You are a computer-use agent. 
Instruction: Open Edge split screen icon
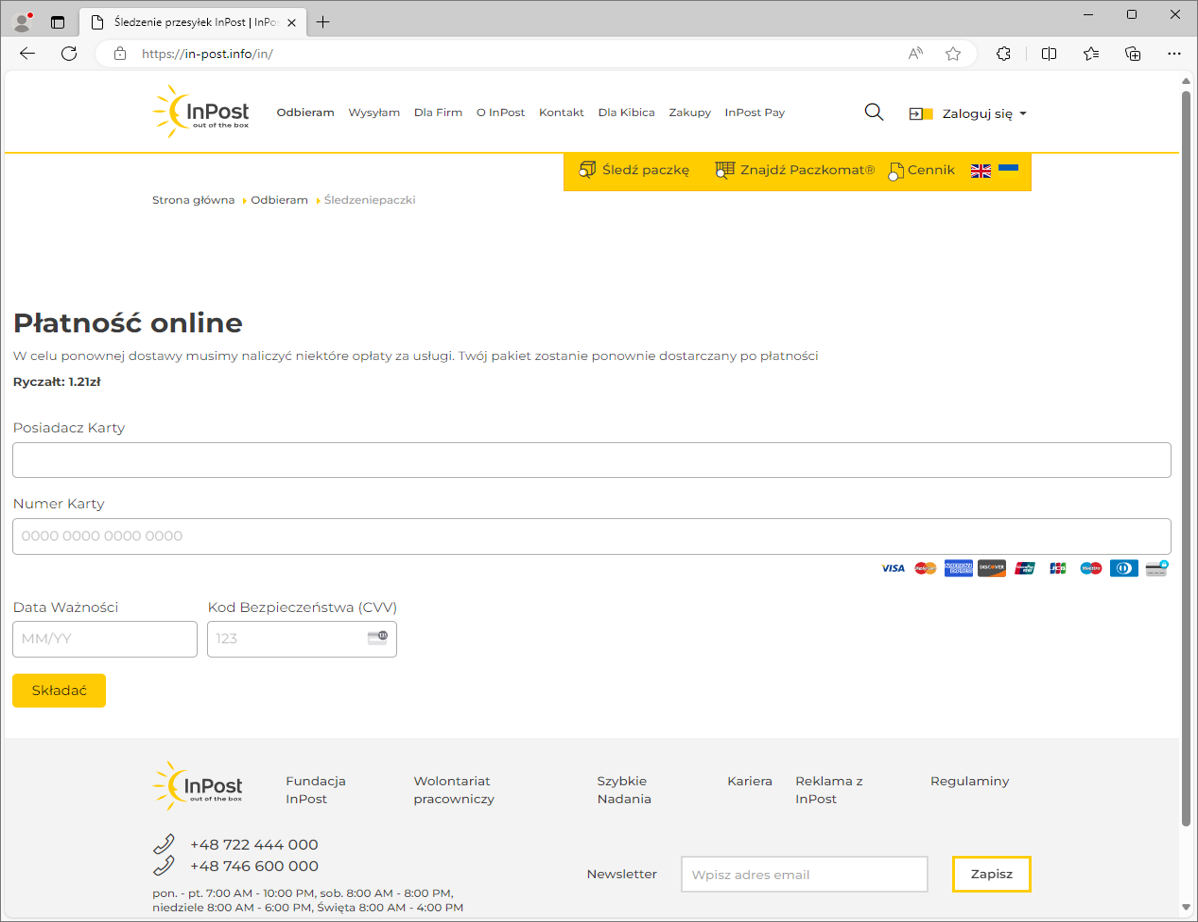[1049, 54]
